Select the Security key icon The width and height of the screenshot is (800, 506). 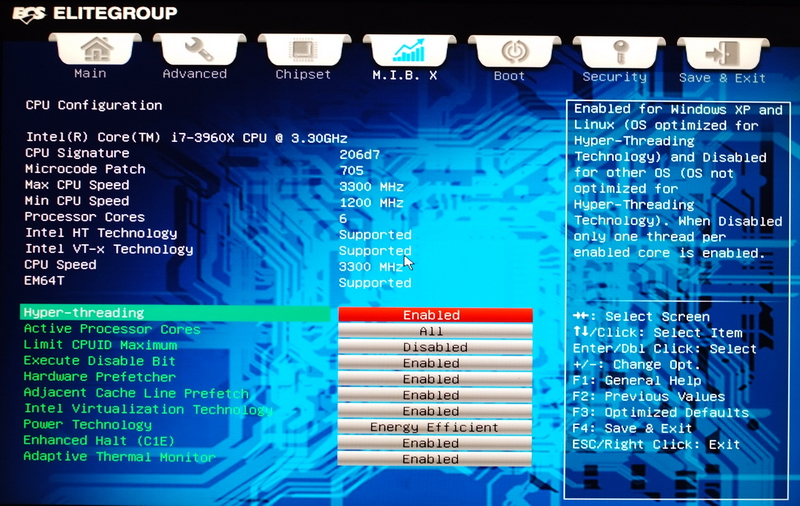[x=619, y=53]
